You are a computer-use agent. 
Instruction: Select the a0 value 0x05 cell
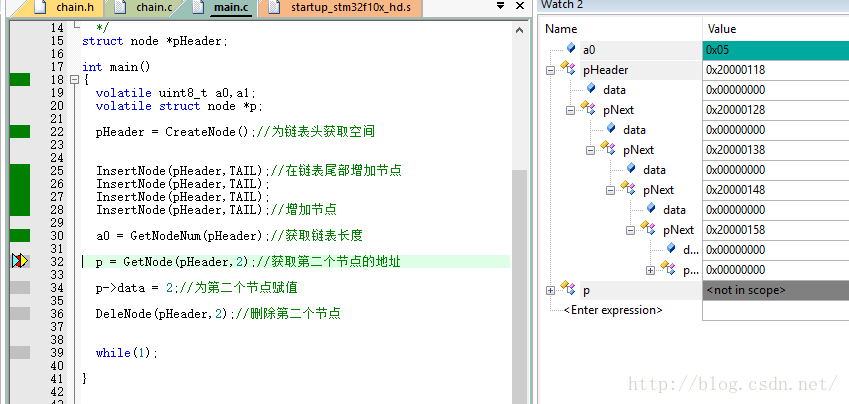[775, 50]
